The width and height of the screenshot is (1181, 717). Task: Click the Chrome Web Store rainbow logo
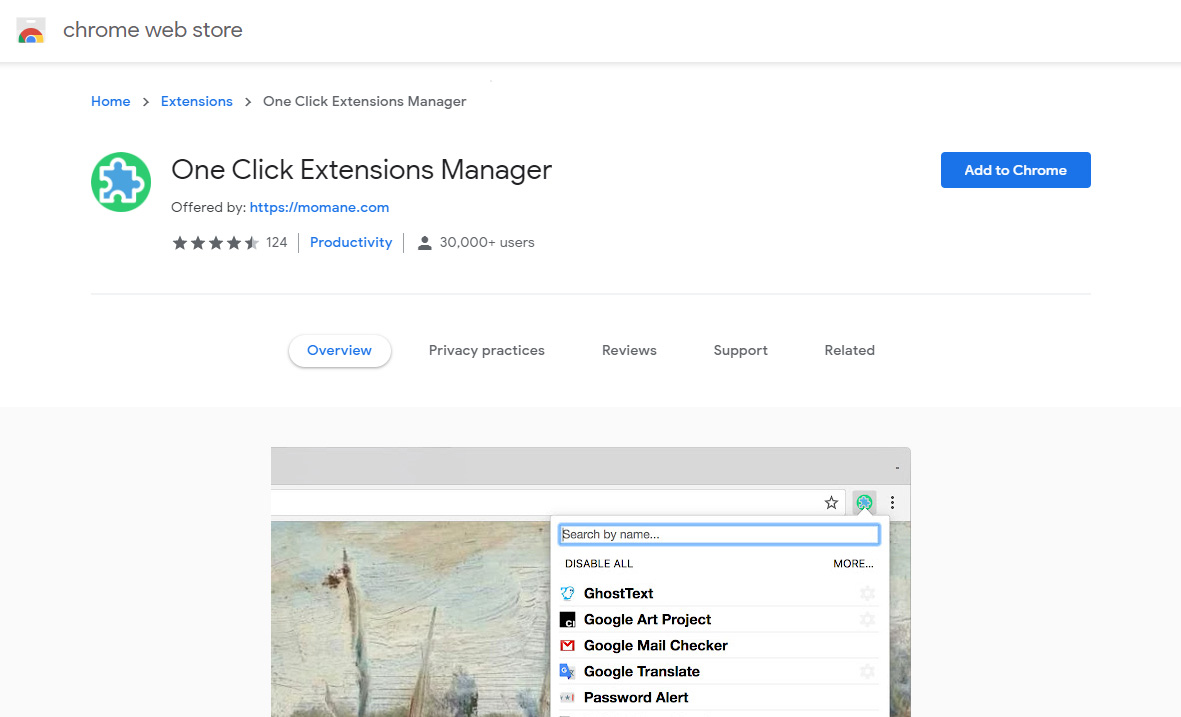pos(31,31)
